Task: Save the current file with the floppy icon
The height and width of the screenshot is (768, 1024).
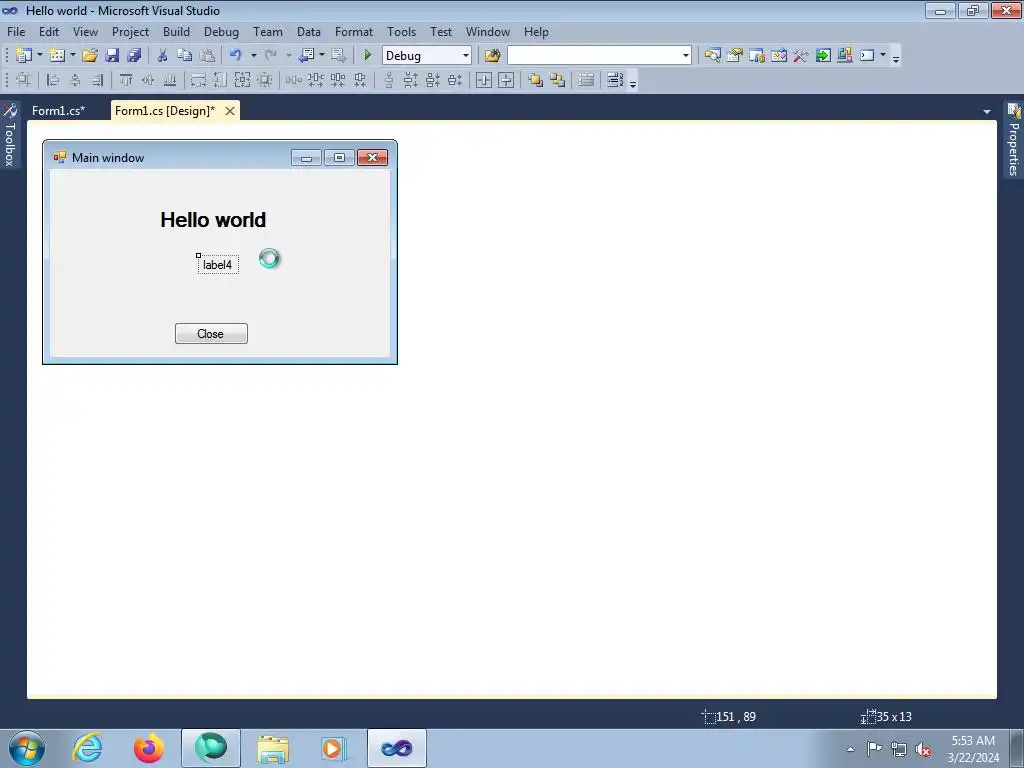Action: [112, 56]
